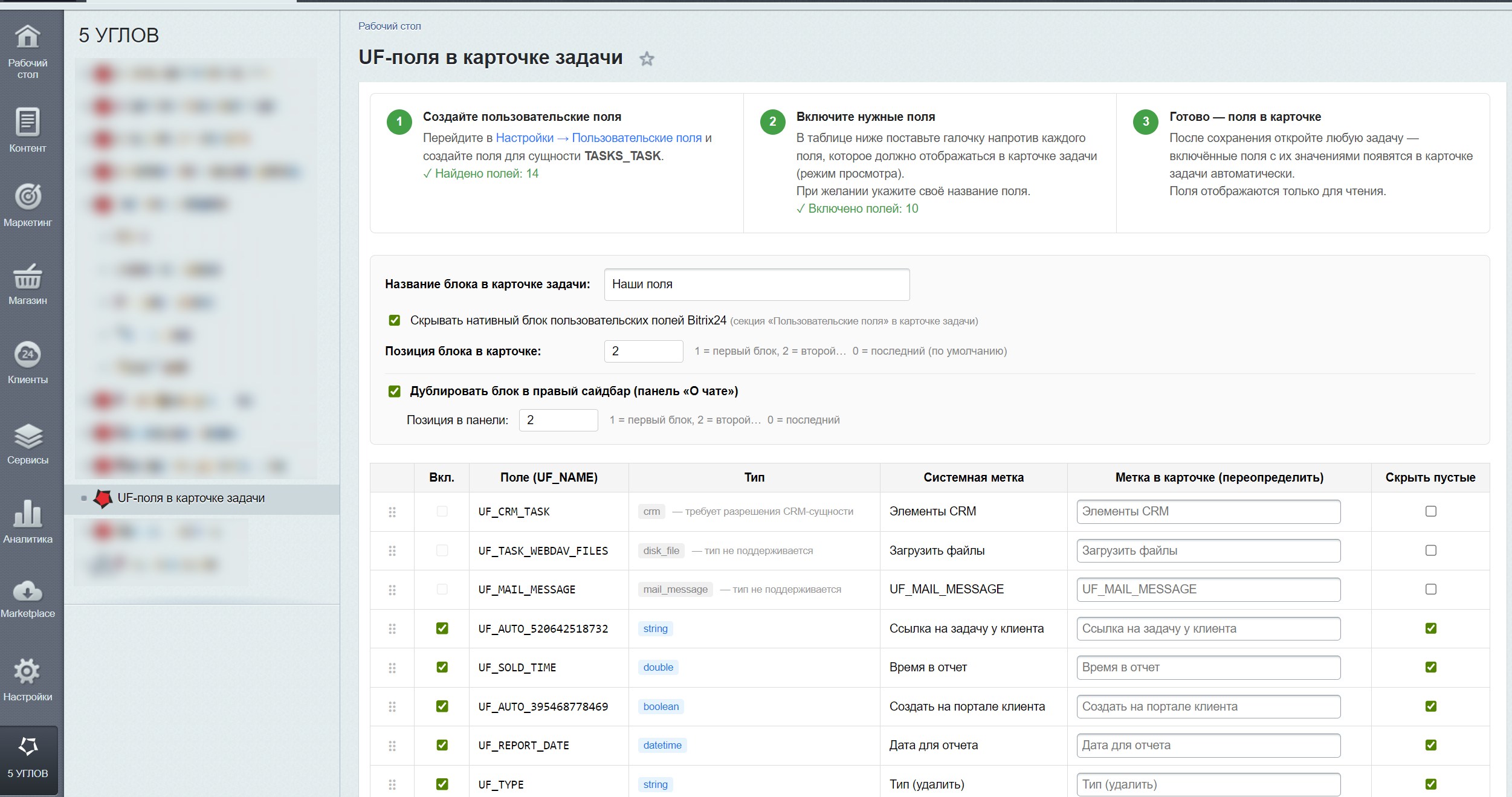Check hide-empty for Загрузить файлы row
This screenshot has height=797, width=1512.
(1431, 550)
